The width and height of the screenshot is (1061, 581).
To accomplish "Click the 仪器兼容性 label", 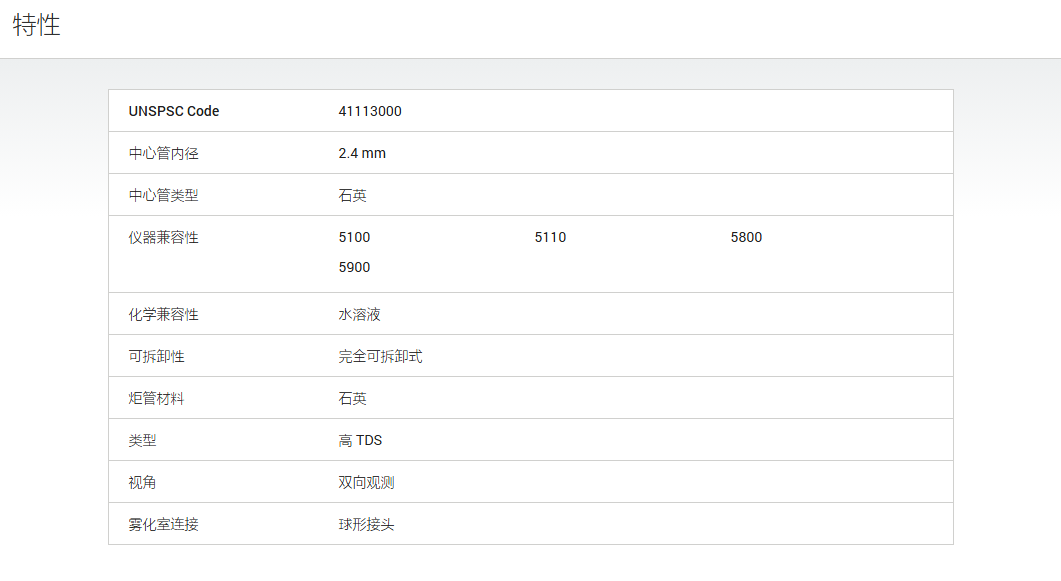I will [164, 237].
